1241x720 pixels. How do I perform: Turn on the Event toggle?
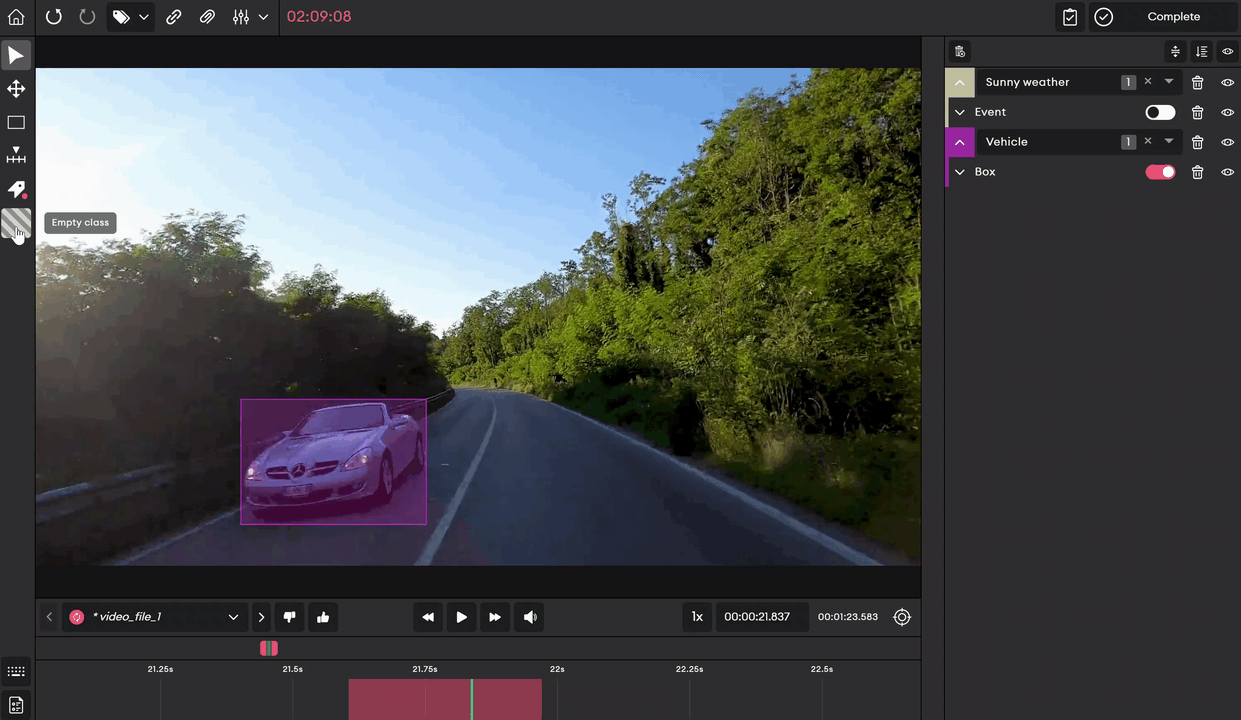pyautogui.click(x=1160, y=113)
